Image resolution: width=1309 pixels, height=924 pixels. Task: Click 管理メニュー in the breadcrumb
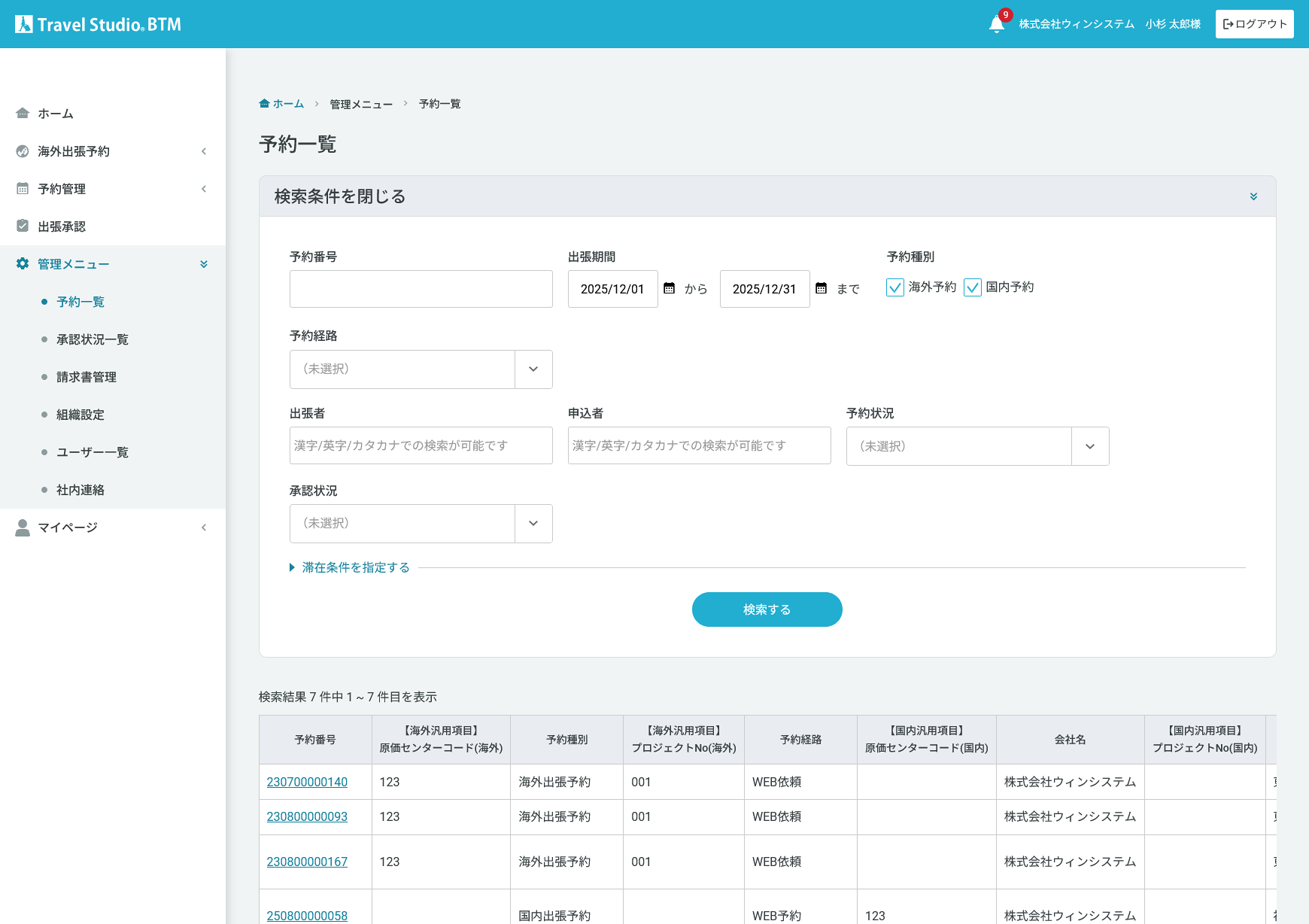pos(361,104)
